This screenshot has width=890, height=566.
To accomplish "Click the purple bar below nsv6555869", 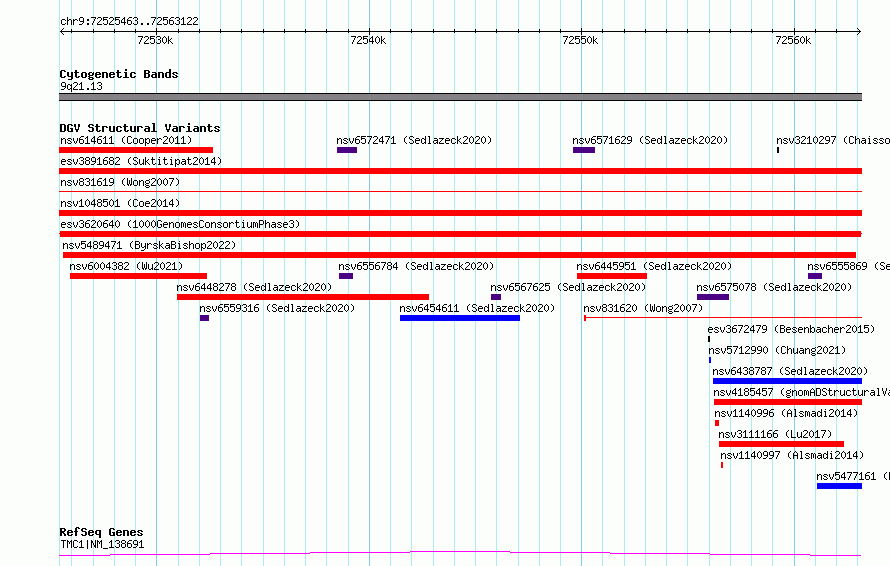I will [x=815, y=276].
